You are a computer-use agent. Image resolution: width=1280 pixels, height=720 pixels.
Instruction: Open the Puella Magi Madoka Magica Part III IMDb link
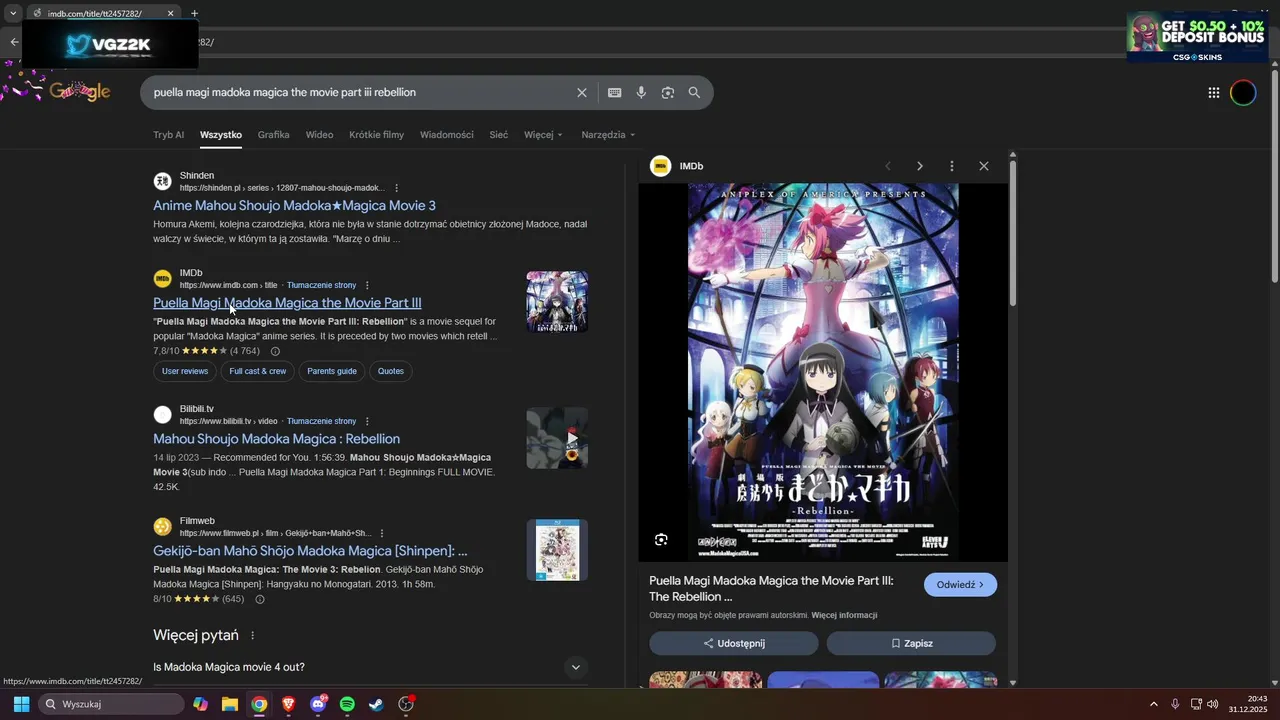(287, 303)
